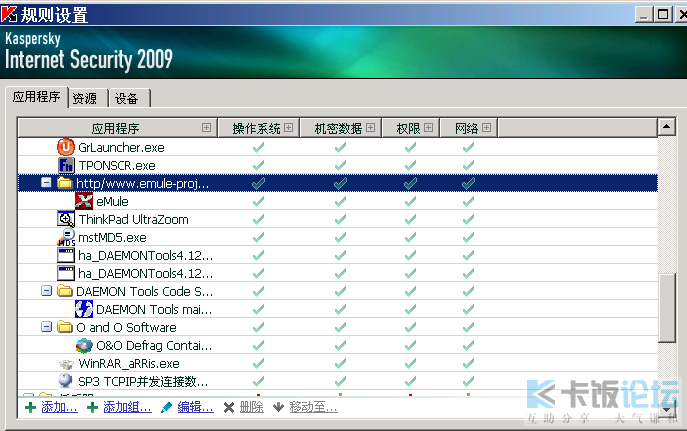
Task: Click the WinRAR_aRRis.exe icon
Action: pos(66,364)
